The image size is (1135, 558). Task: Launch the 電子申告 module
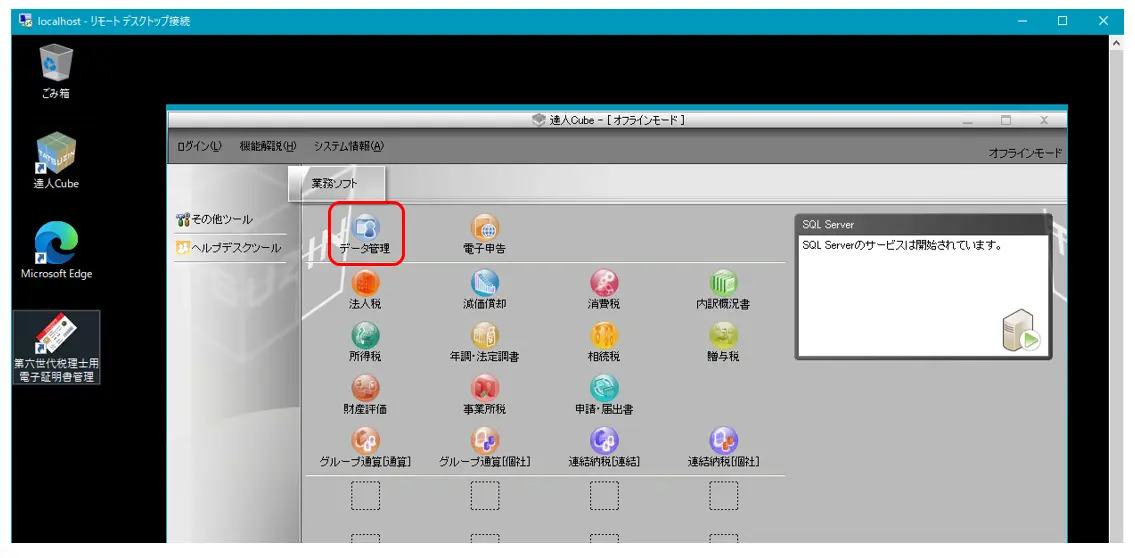(x=485, y=231)
